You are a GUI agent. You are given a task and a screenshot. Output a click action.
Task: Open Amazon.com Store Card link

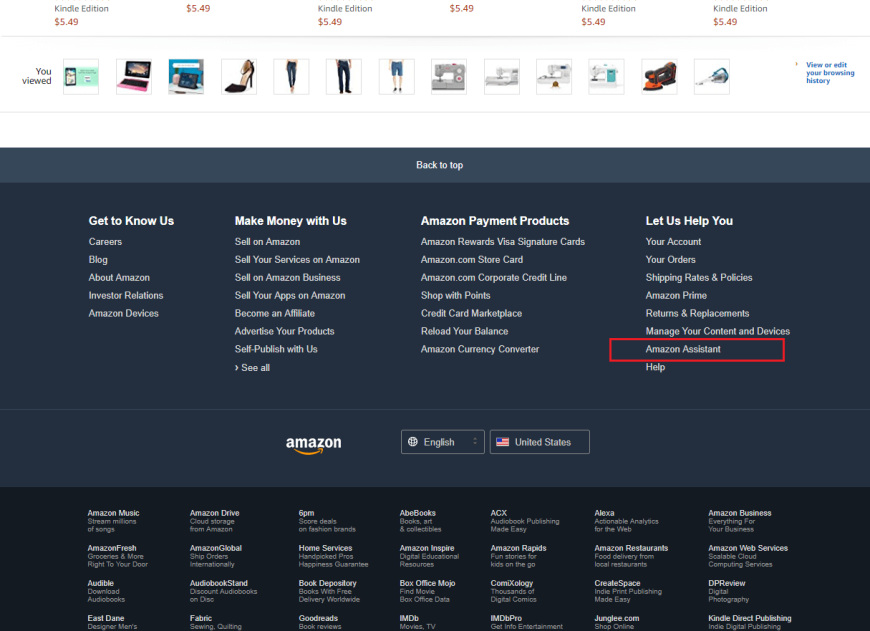coord(472,259)
